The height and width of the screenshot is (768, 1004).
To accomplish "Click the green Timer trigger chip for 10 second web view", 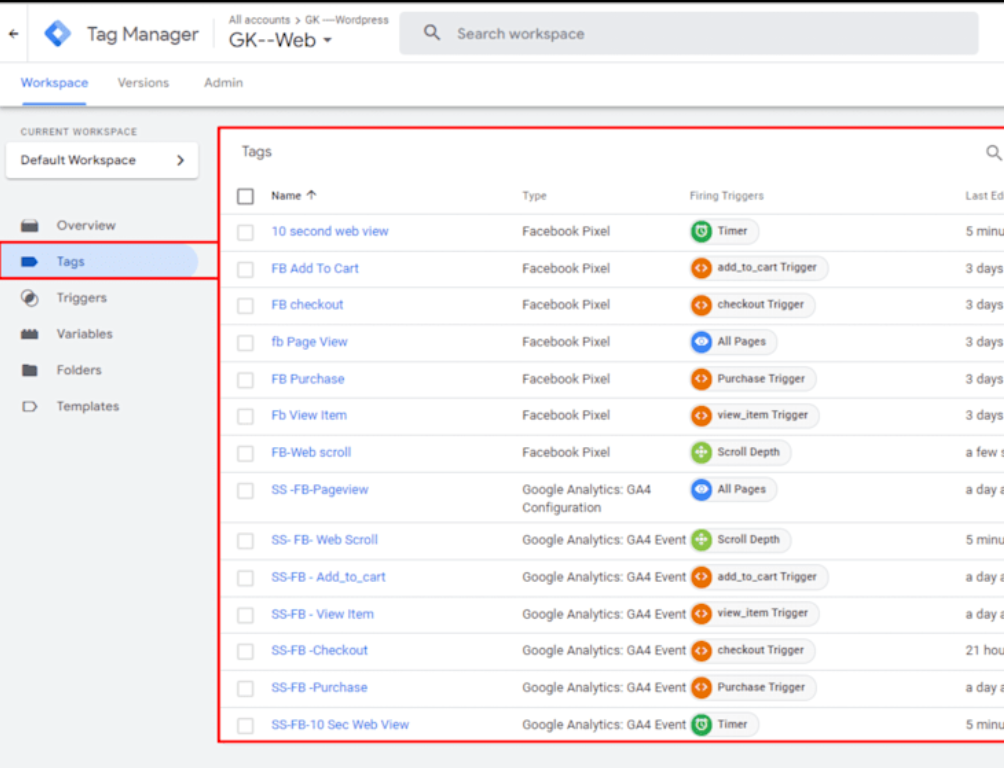I will [724, 231].
